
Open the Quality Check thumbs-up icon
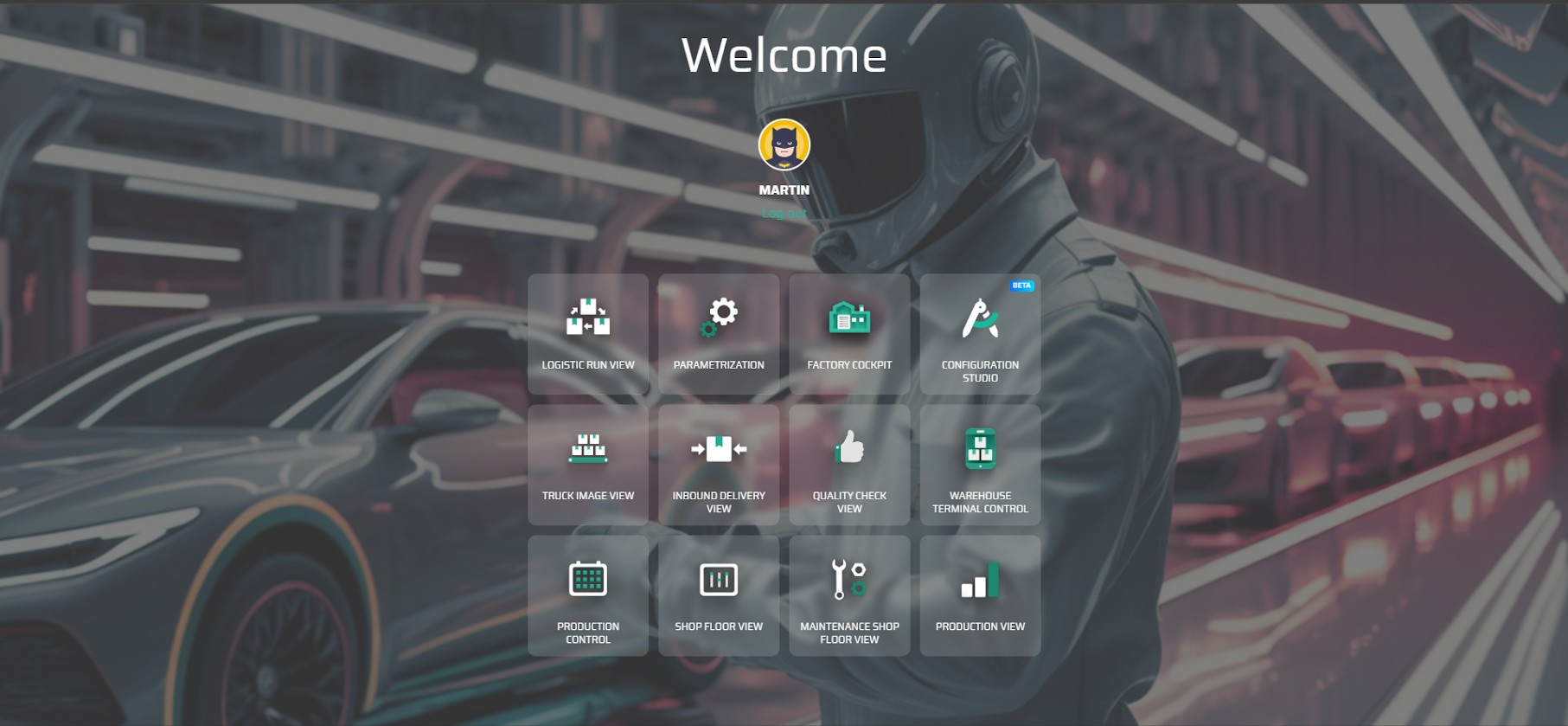point(849,447)
